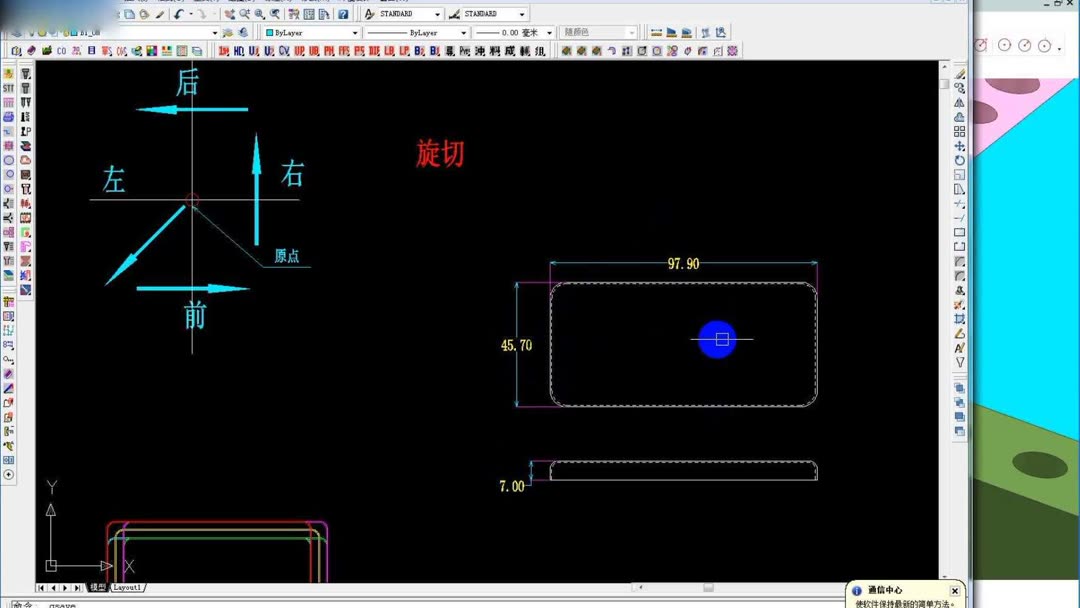
Task: Activate the Zoom Realtime magnifier tool
Action: tap(245, 13)
